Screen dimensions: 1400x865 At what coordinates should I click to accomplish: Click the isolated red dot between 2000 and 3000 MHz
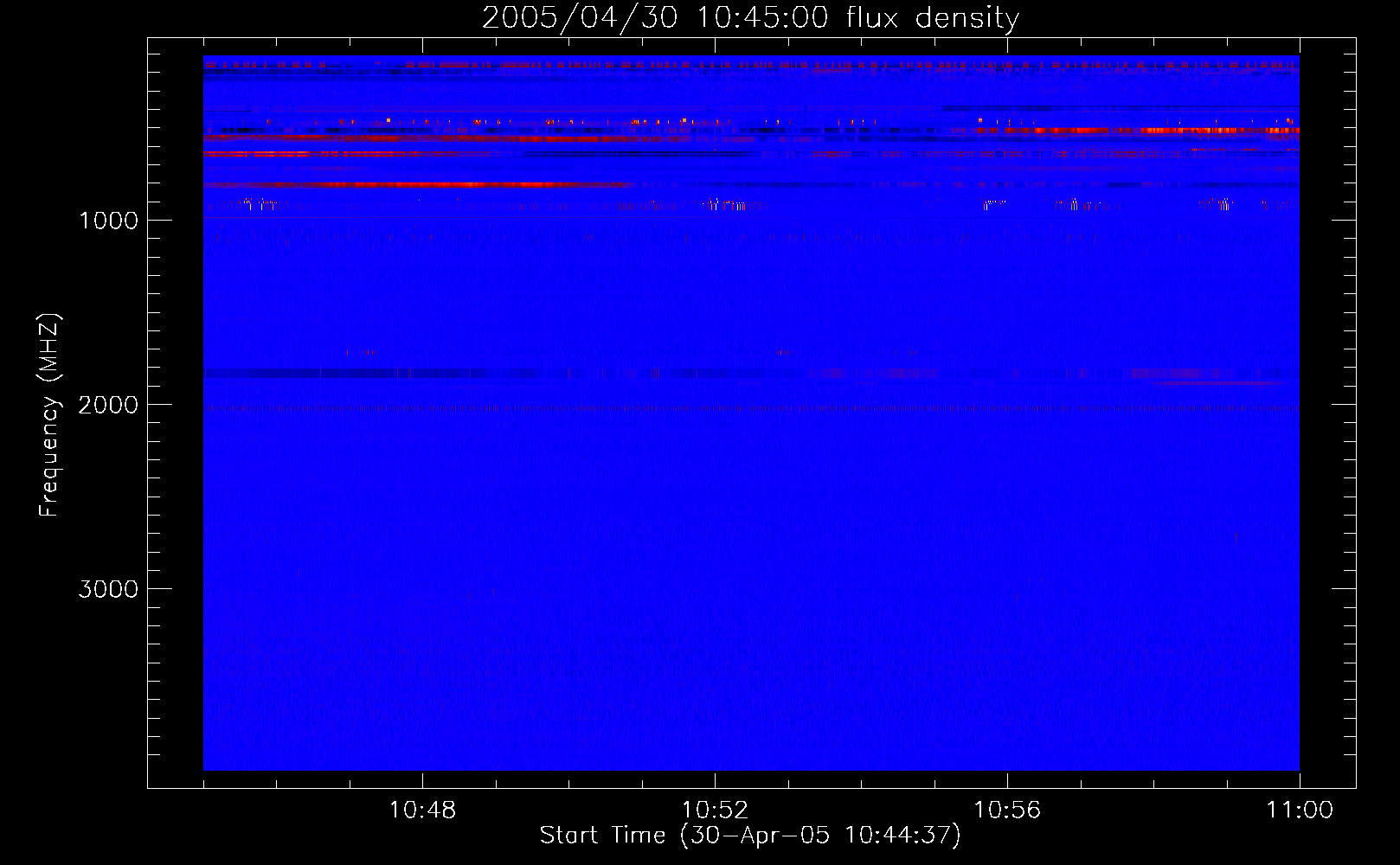tap(1236, 536)
